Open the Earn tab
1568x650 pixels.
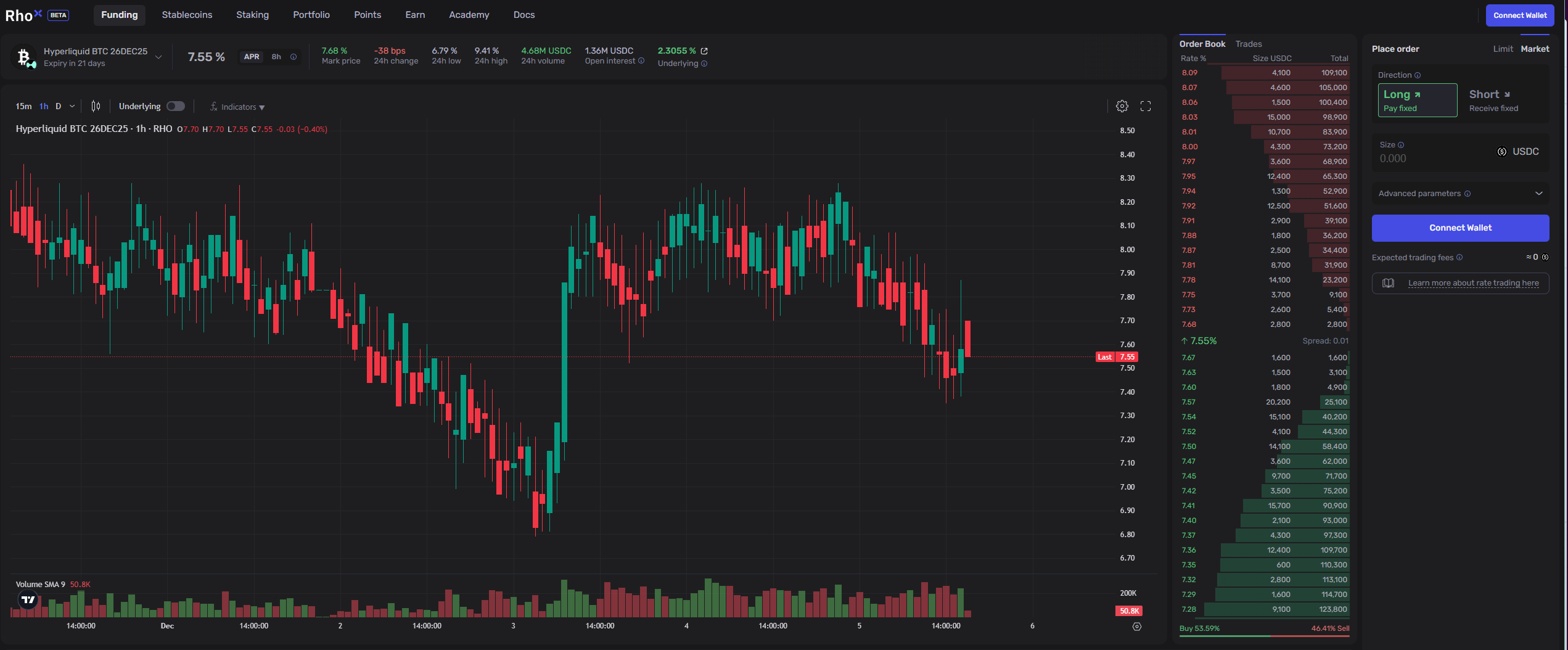click(x=415, y=15)
